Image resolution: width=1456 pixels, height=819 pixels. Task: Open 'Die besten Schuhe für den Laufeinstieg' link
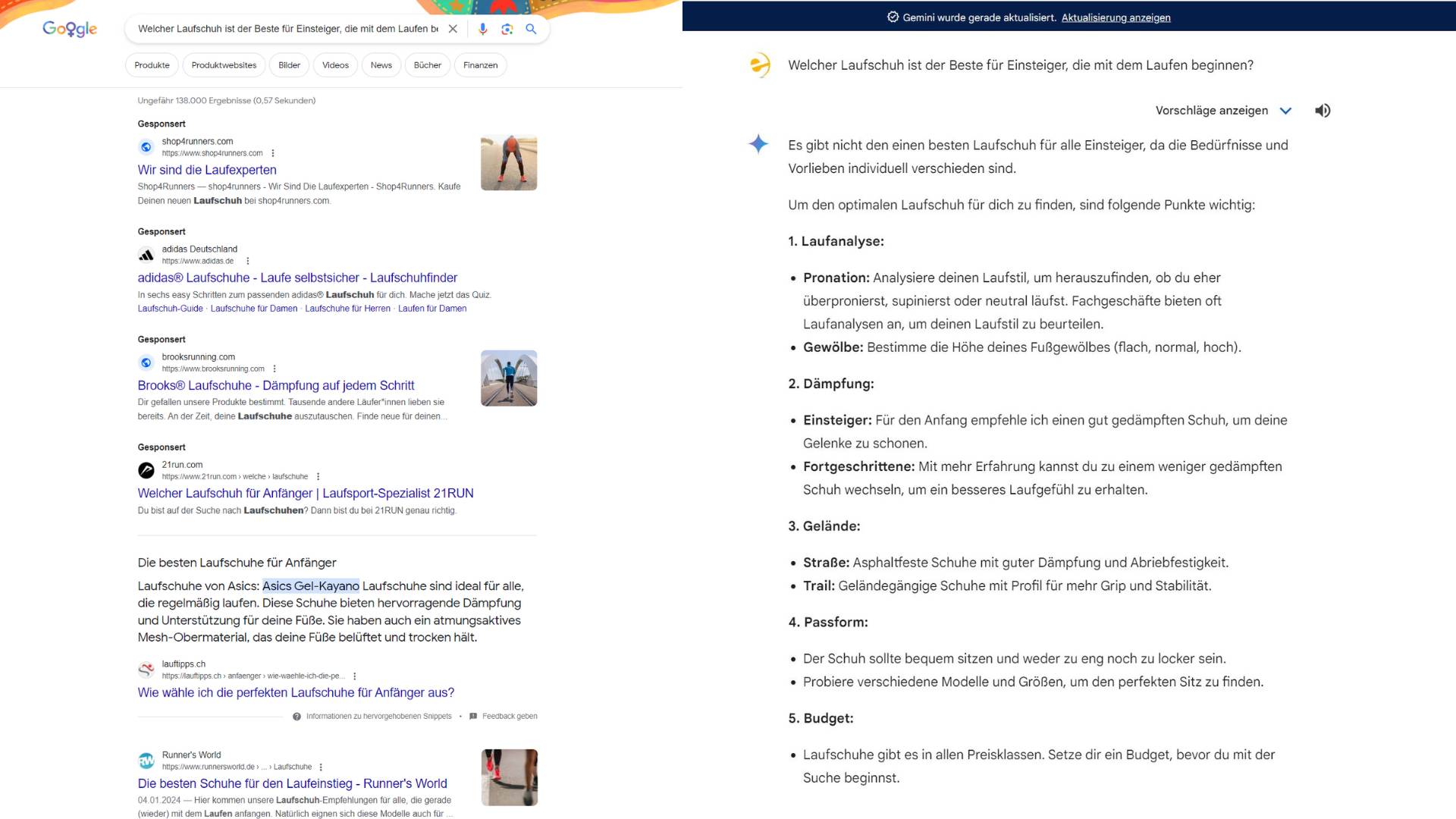click(x=292, y=783)
